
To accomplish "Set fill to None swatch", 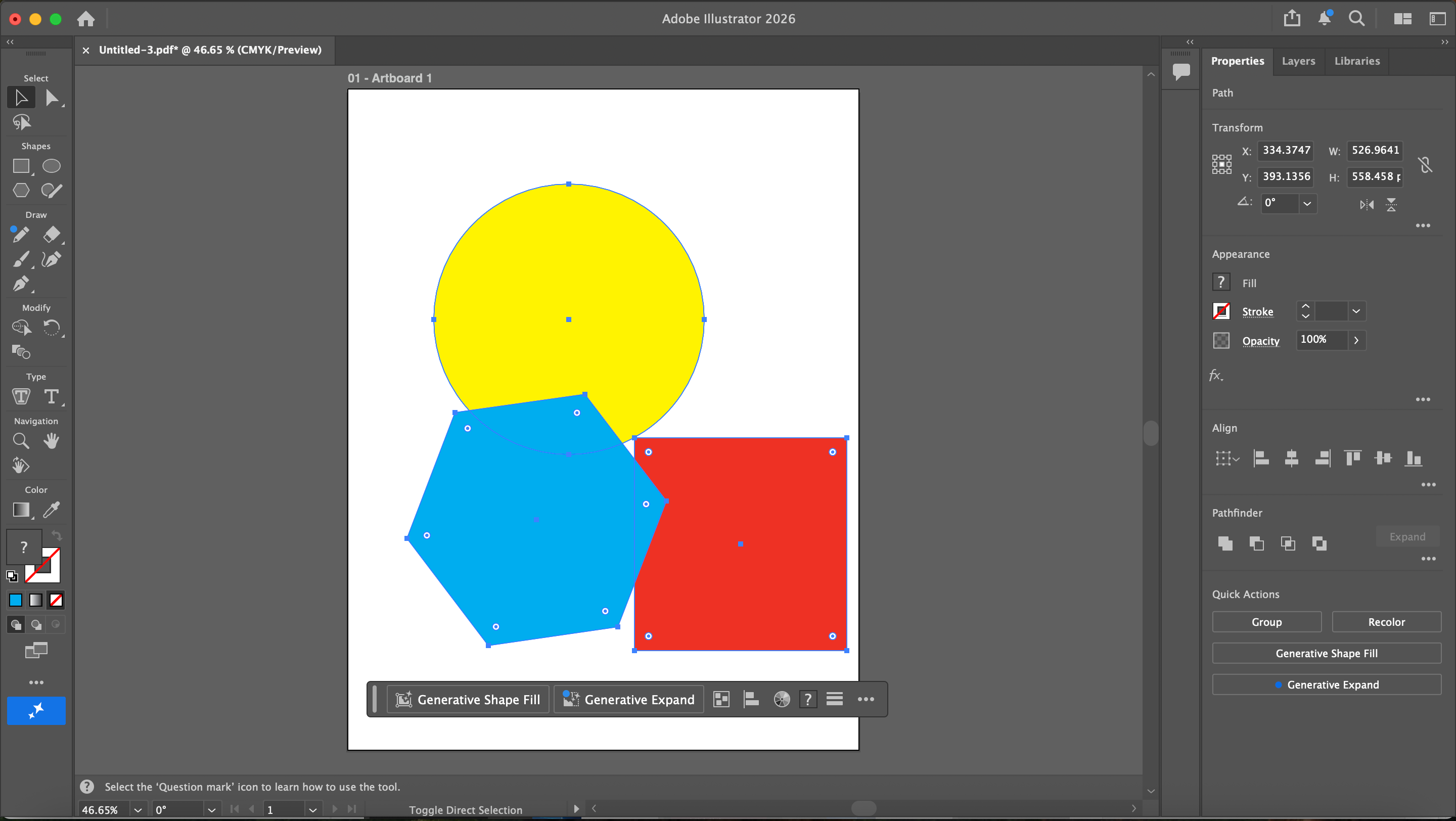I will coord(56,600).
